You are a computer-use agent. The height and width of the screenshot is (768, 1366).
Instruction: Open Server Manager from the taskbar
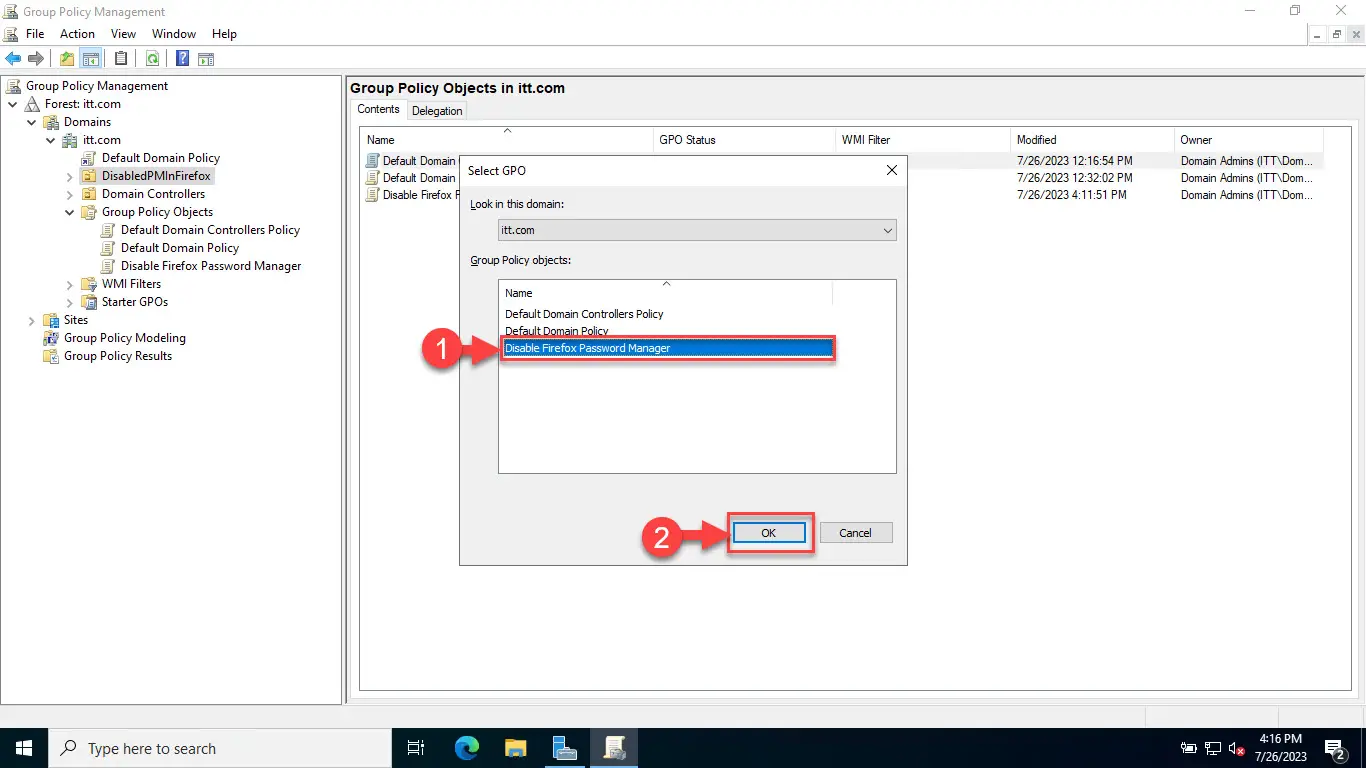coord(564,748)
